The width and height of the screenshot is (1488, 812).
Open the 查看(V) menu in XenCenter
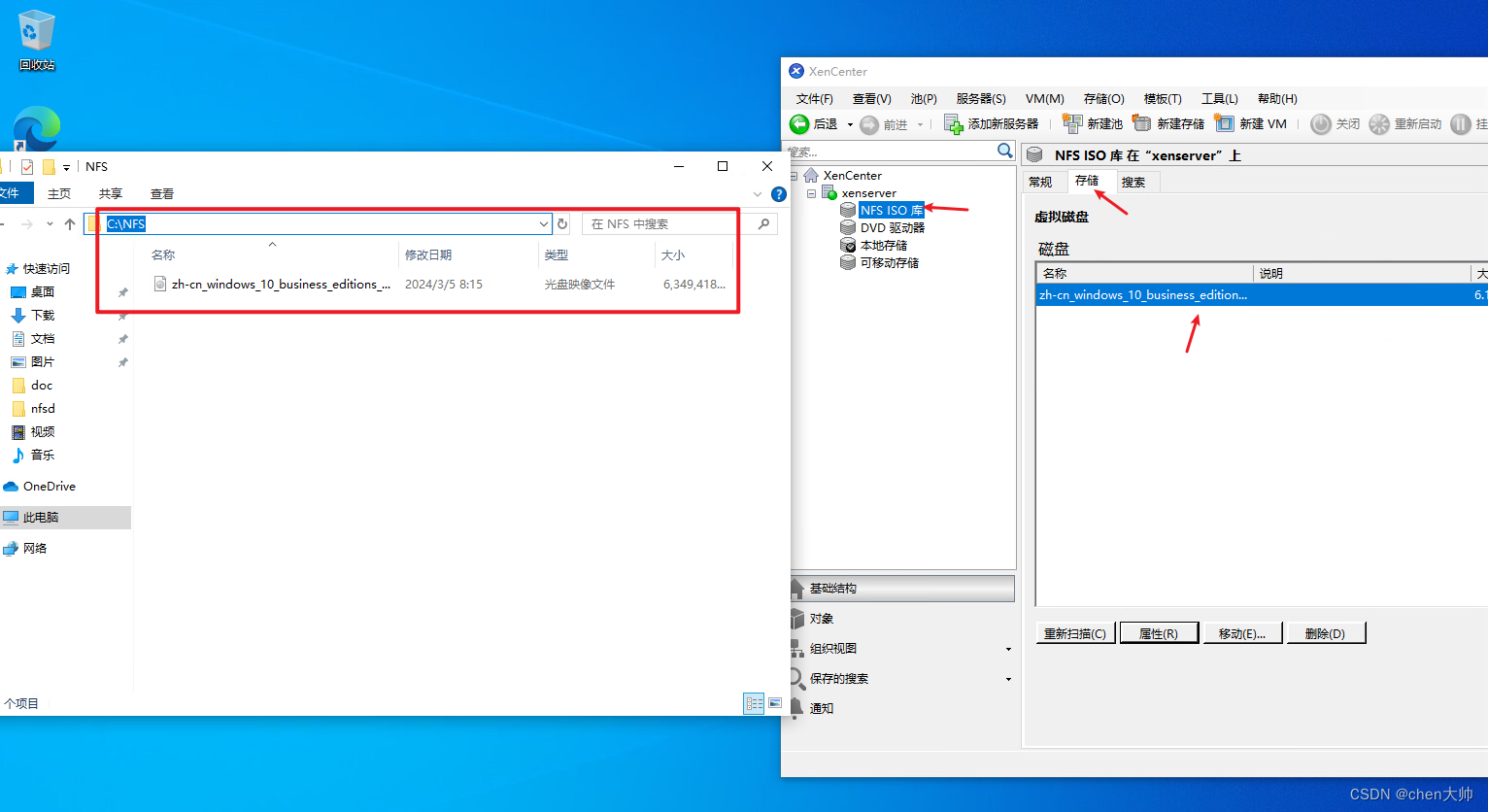(x=872, y=99)
